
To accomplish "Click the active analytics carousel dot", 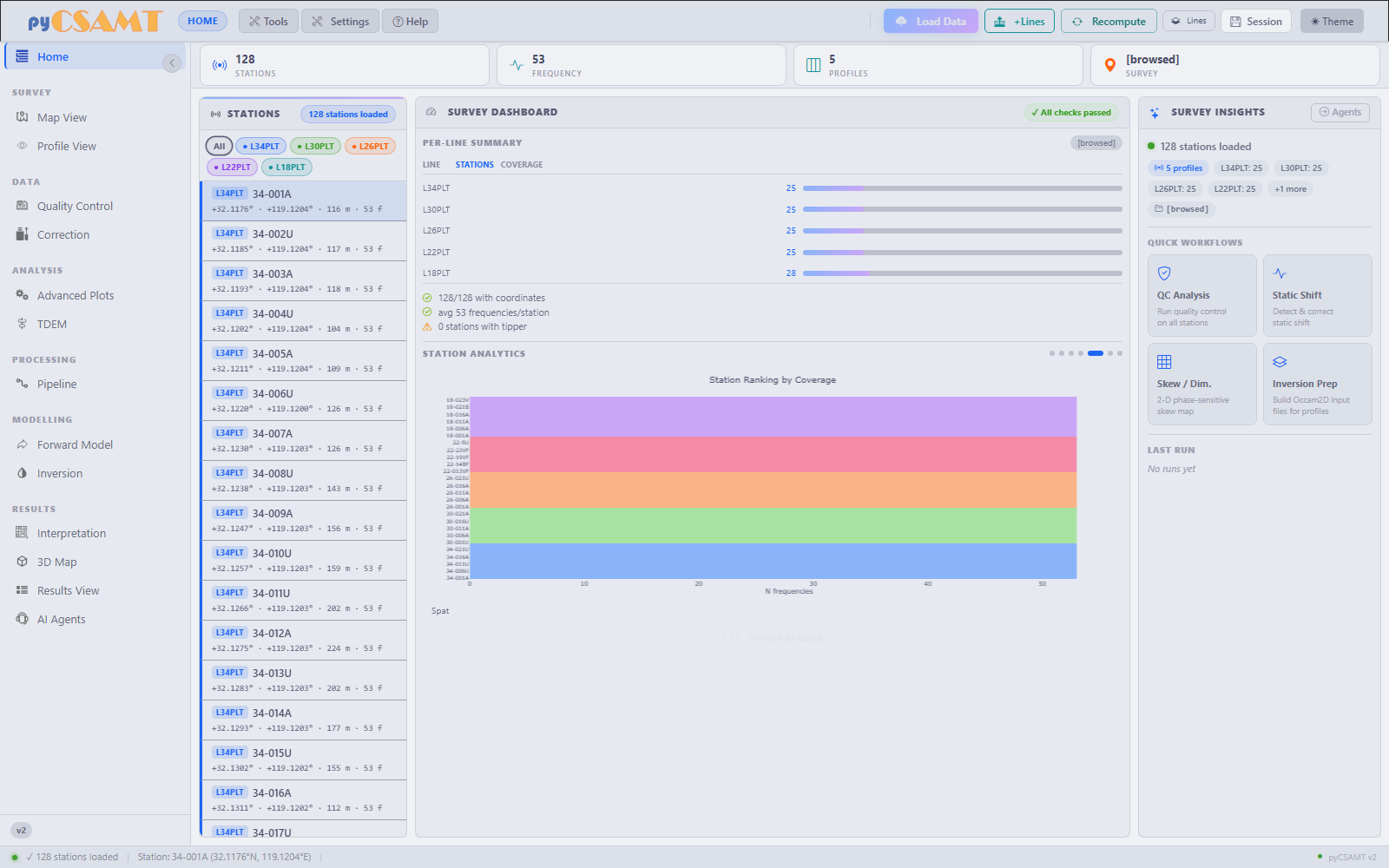I will pyautogui.click(x=1096, y=353).
